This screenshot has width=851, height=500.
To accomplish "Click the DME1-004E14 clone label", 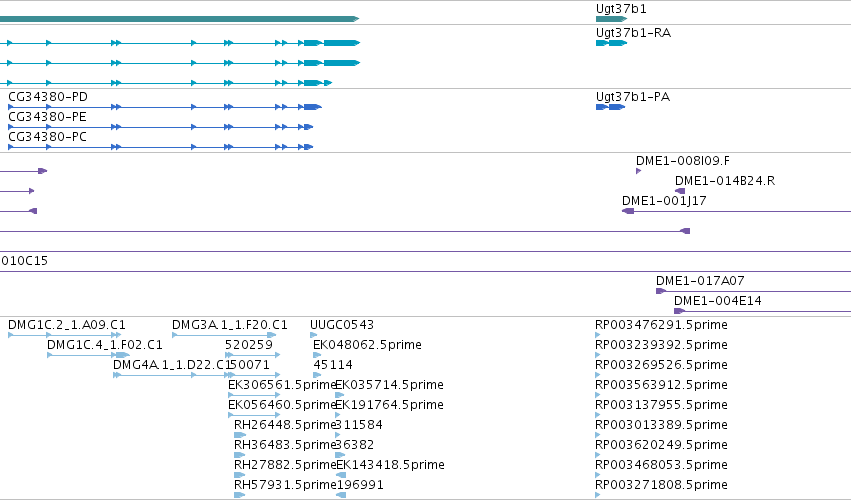I will 717,301.
